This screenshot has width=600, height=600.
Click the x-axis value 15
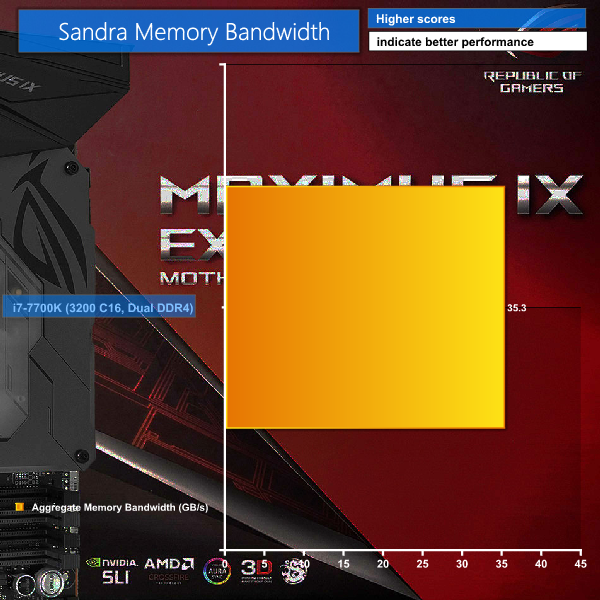click(x=343, y=564)
